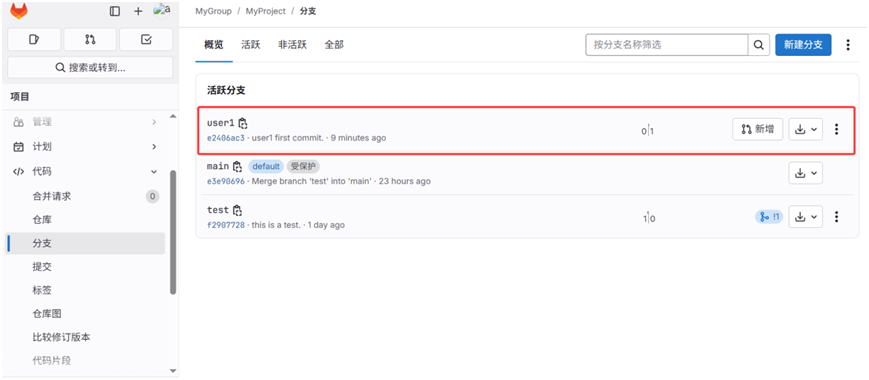Open the issues shortcut icon button
The width and height of the screenshot is (869, 380).
[x=34, y=39]
